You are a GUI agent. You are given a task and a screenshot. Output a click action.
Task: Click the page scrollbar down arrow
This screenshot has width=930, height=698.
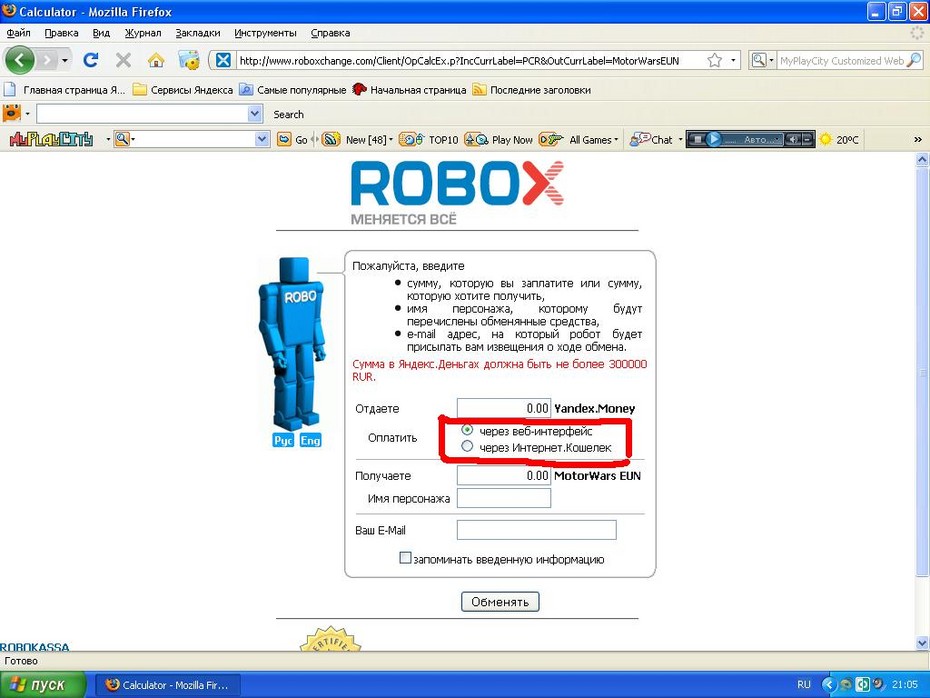[922, 643]
